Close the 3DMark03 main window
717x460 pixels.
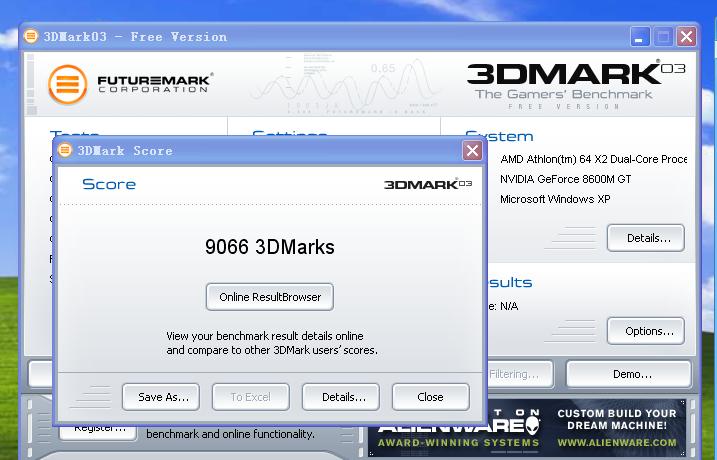point(686,37)
